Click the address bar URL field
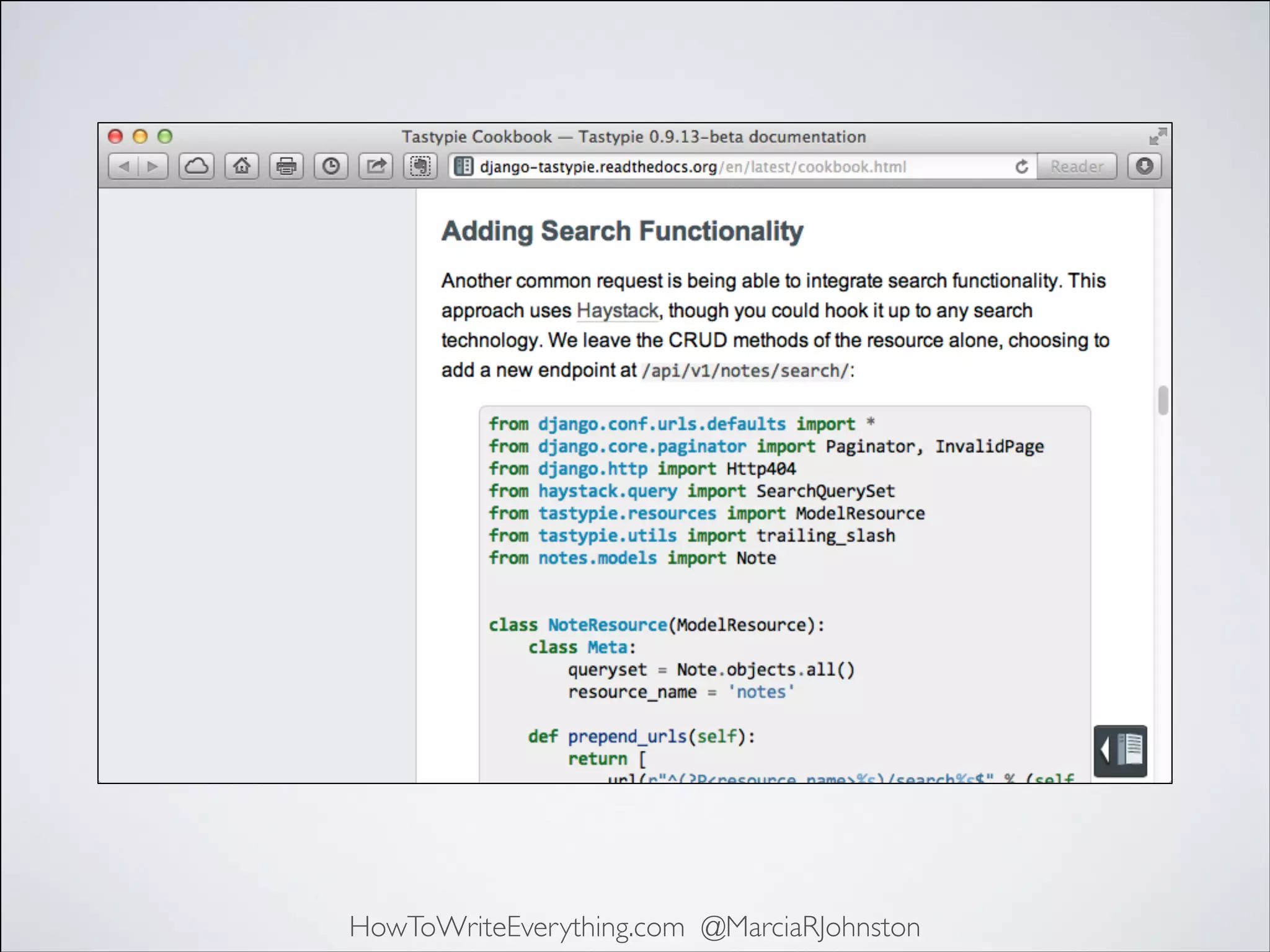 (x=742, y=167)
